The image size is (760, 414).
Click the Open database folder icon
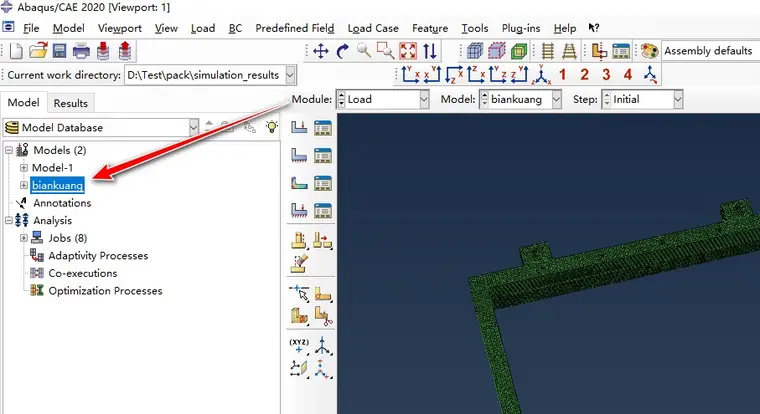38,51
